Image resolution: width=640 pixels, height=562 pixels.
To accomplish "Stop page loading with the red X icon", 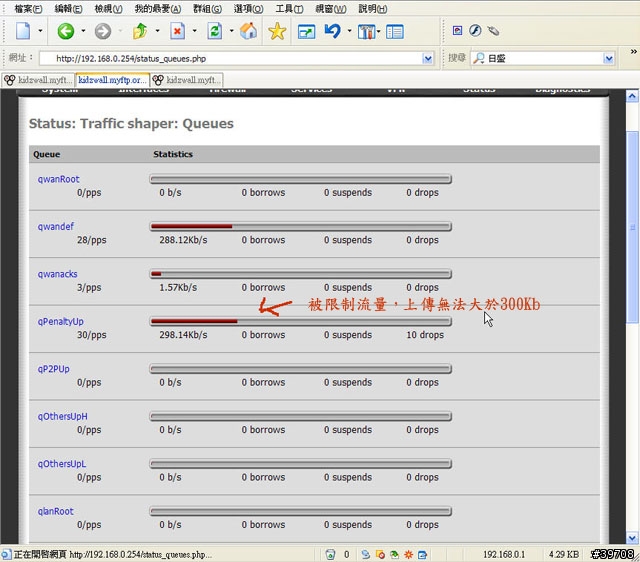I will [x=177, y=31].
